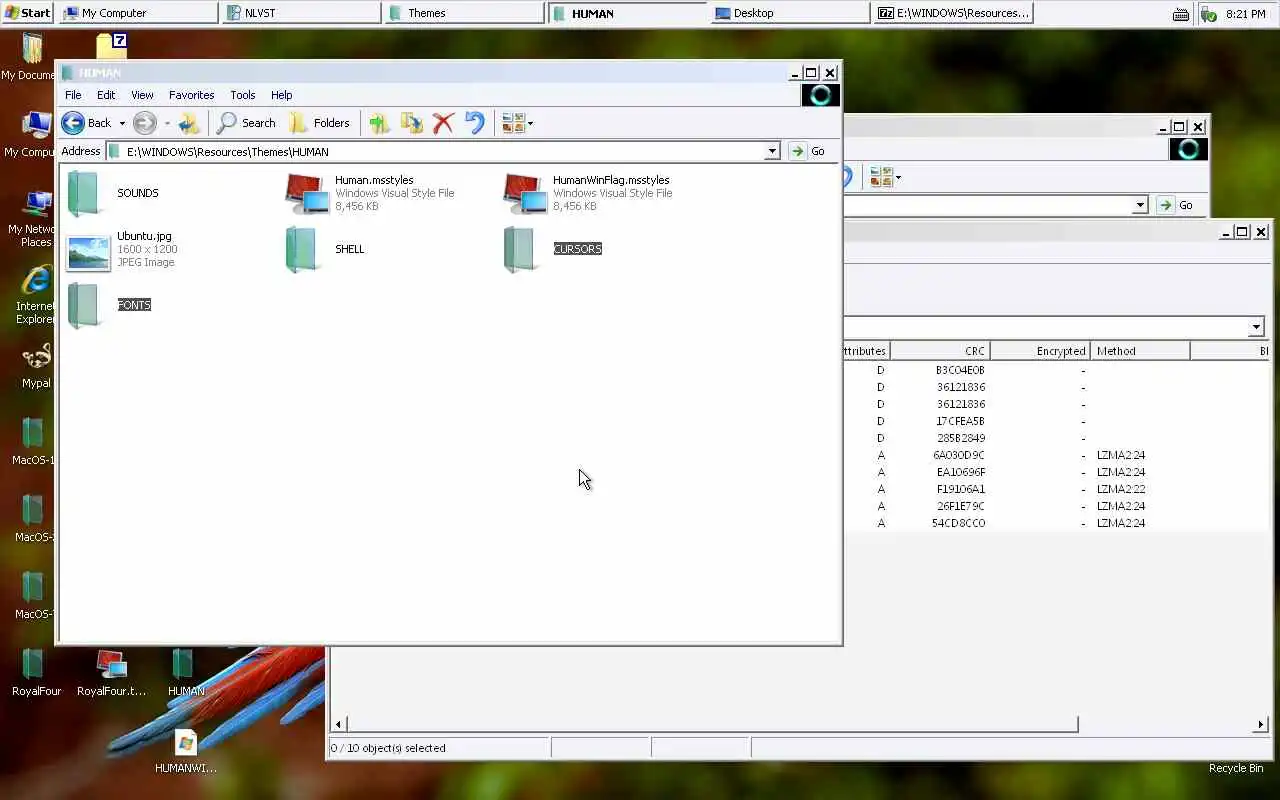This screenshot has height=800, width=1280.
Task: Open the Tools menu
Action: coord(243,95)
